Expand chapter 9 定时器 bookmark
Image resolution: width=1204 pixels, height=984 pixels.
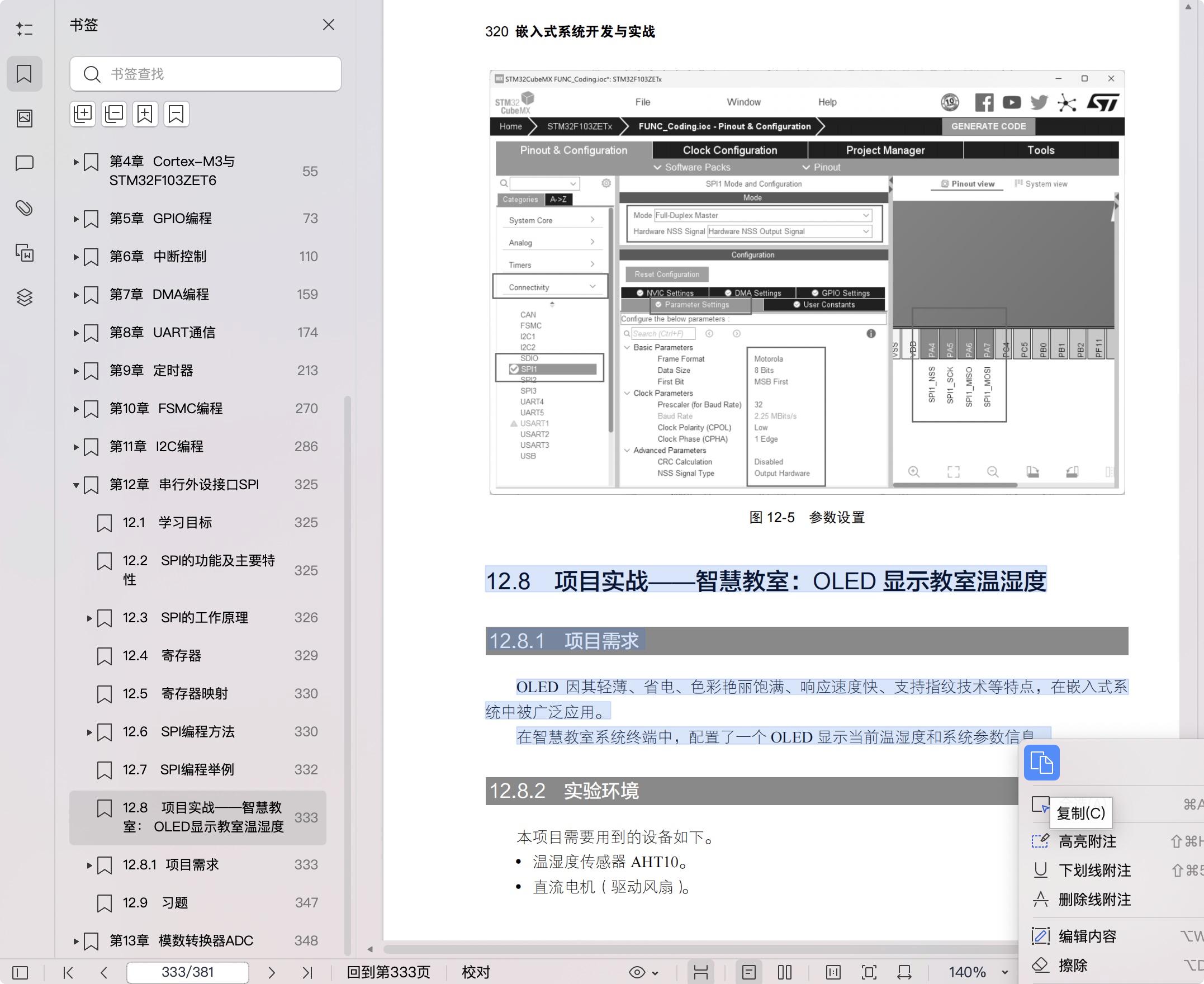point(76,371)
